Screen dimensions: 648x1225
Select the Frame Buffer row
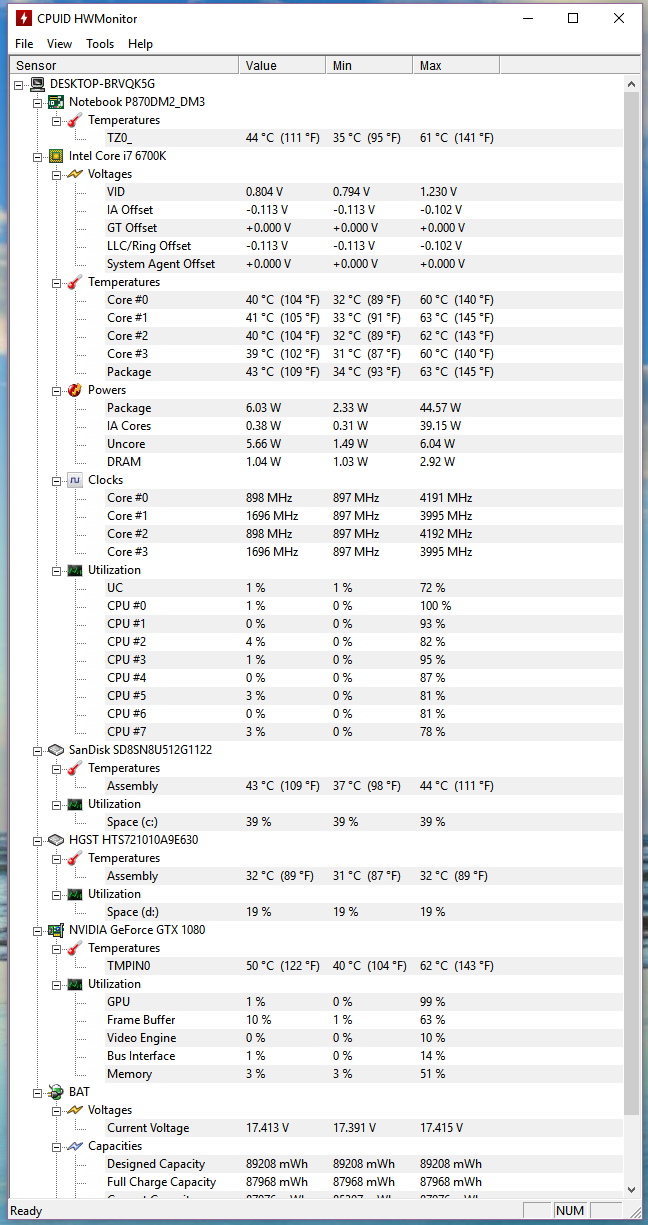coord(364,1020)
